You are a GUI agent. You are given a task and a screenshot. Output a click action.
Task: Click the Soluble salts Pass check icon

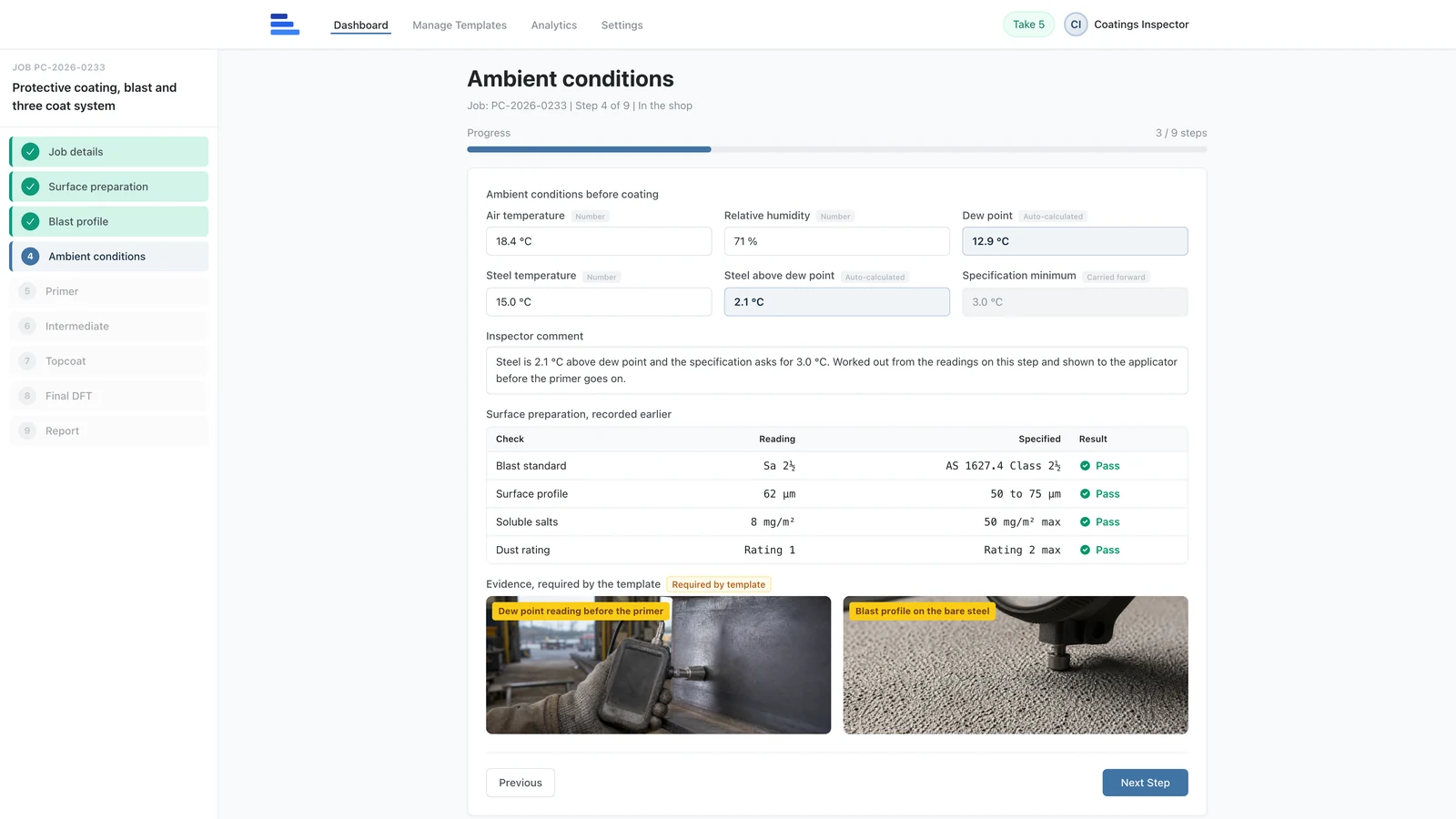[x=1085, y=522]
